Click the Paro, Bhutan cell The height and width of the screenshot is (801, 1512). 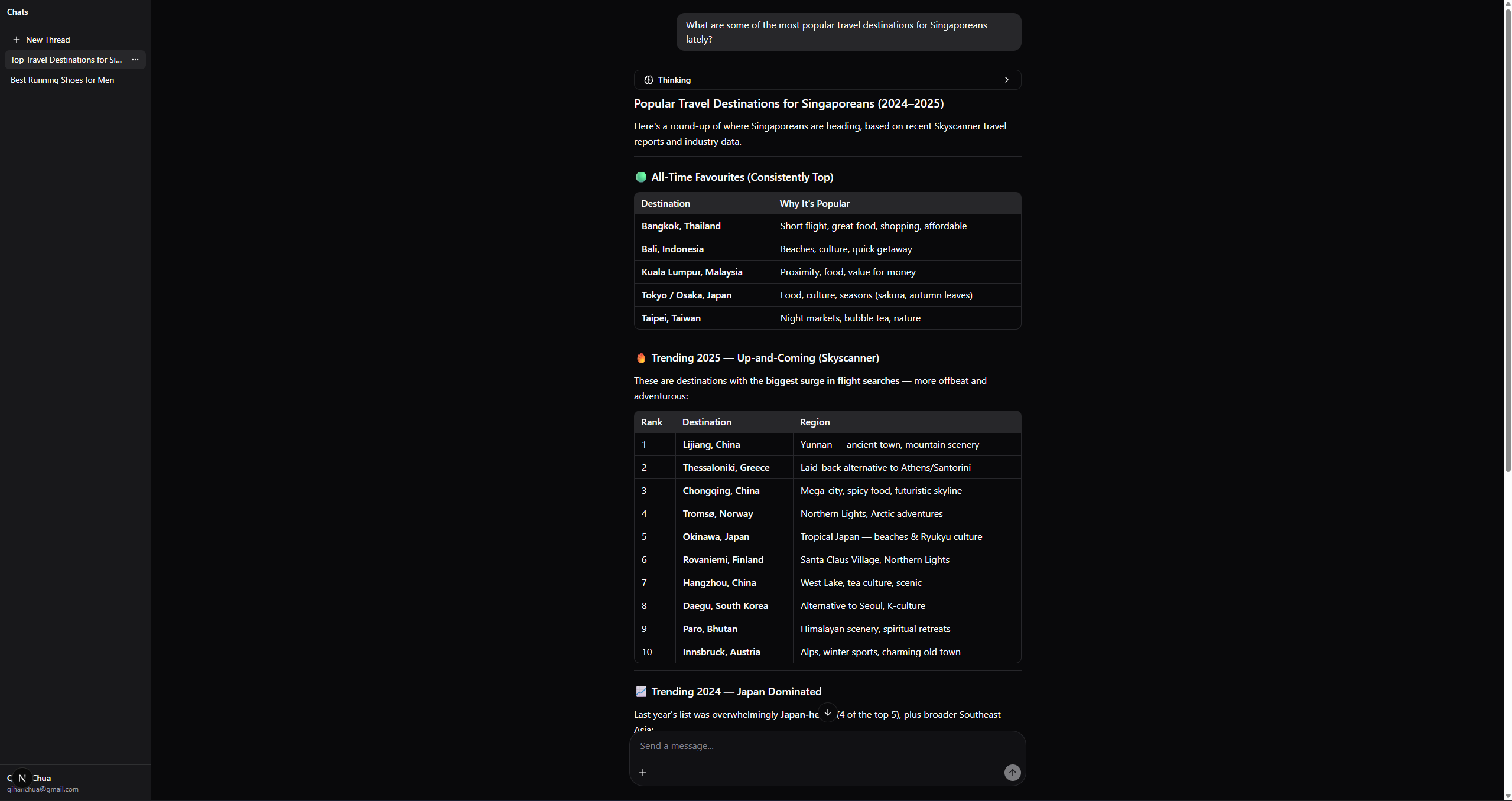[734, 629]
